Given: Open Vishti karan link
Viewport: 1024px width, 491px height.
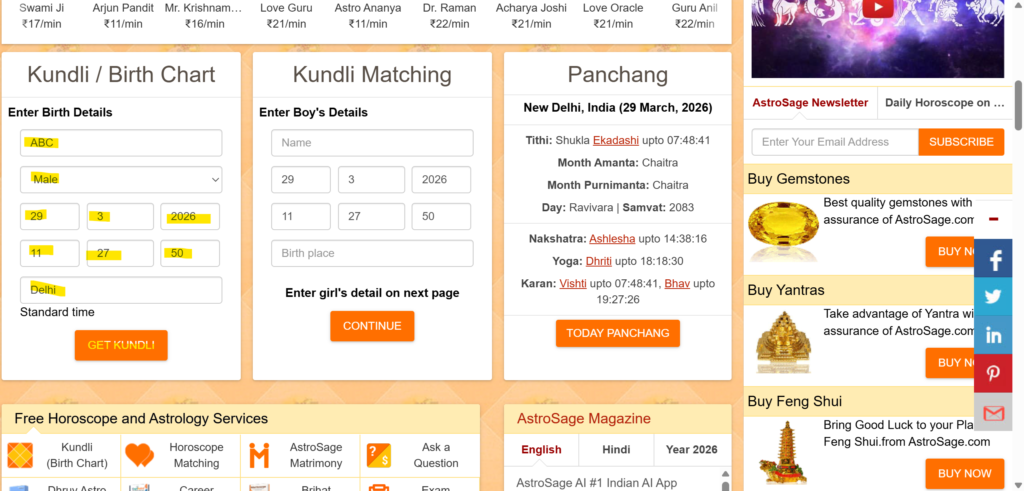Looking at the screenshot, I should click(x=573, y=283).
